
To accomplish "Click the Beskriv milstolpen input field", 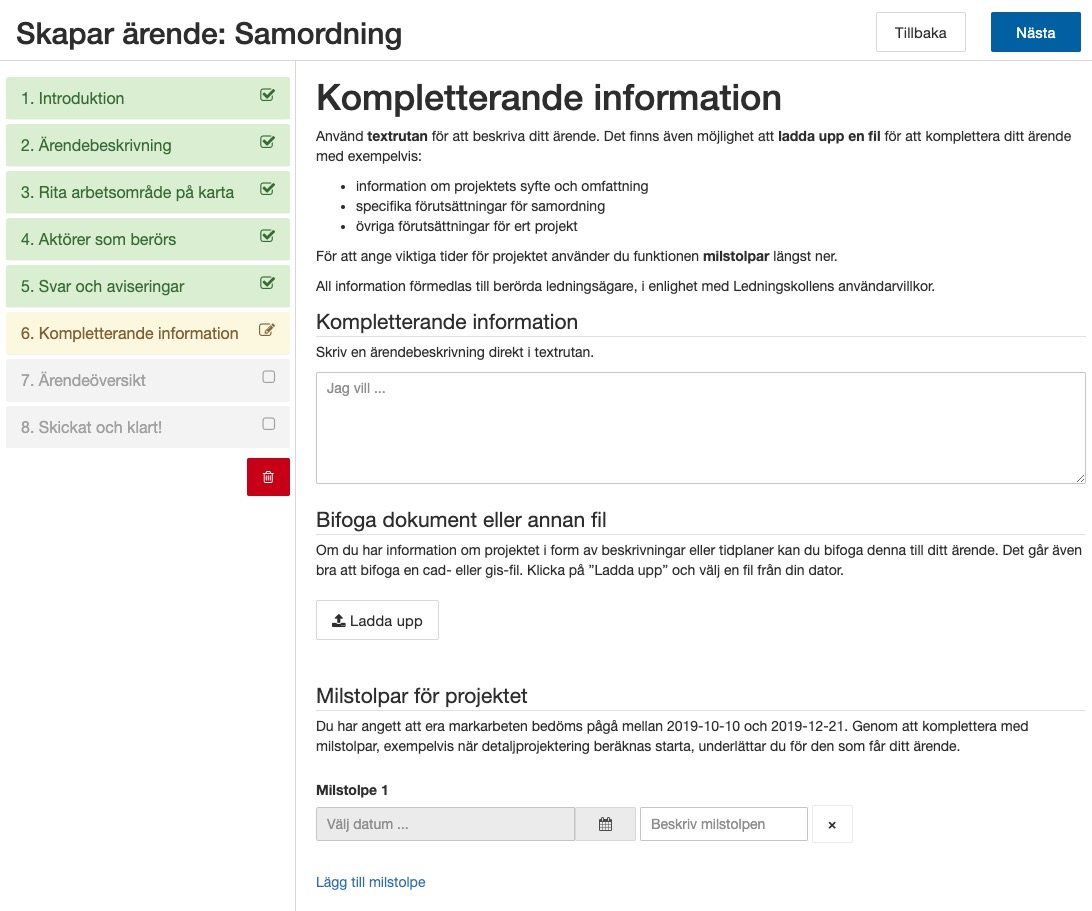I will click(x=723, y=823).
